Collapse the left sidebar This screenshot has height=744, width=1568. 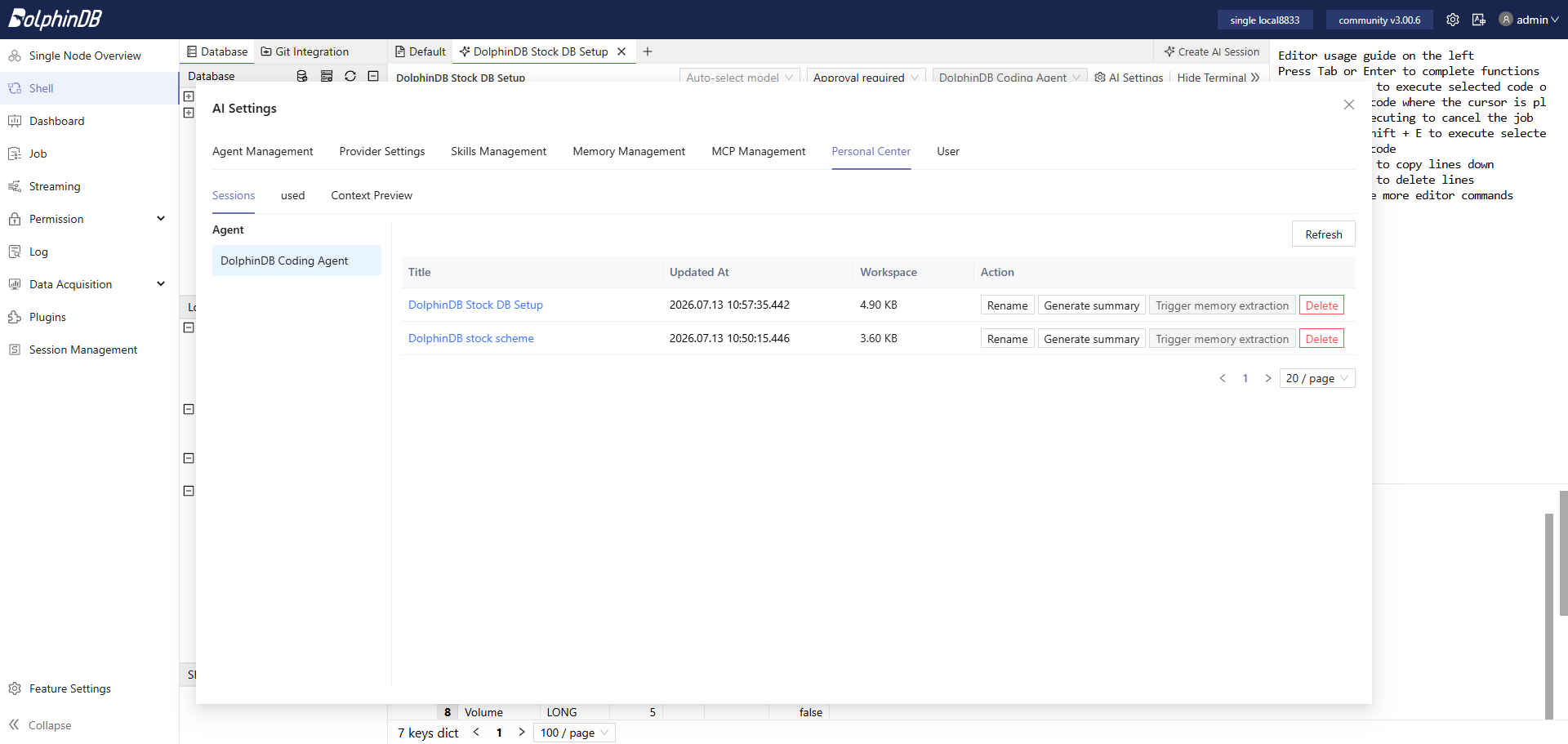coord(40,725)
